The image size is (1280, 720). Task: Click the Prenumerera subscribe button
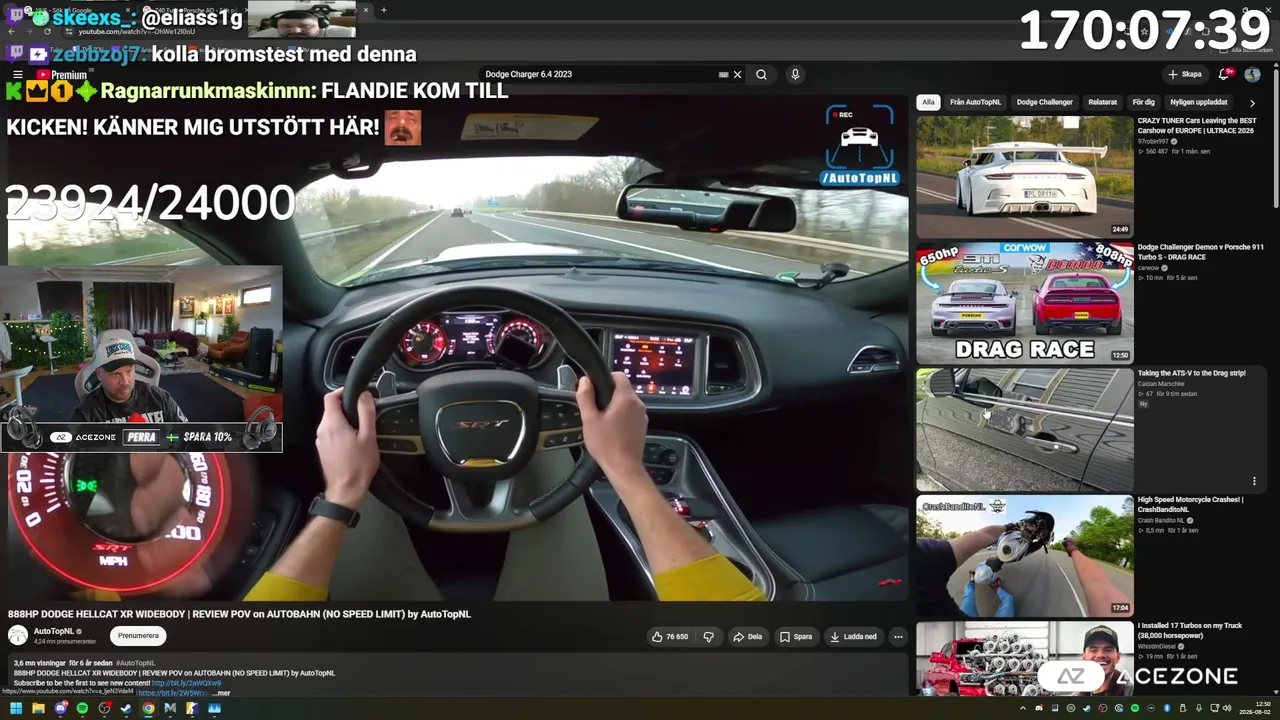click(138, 635)
